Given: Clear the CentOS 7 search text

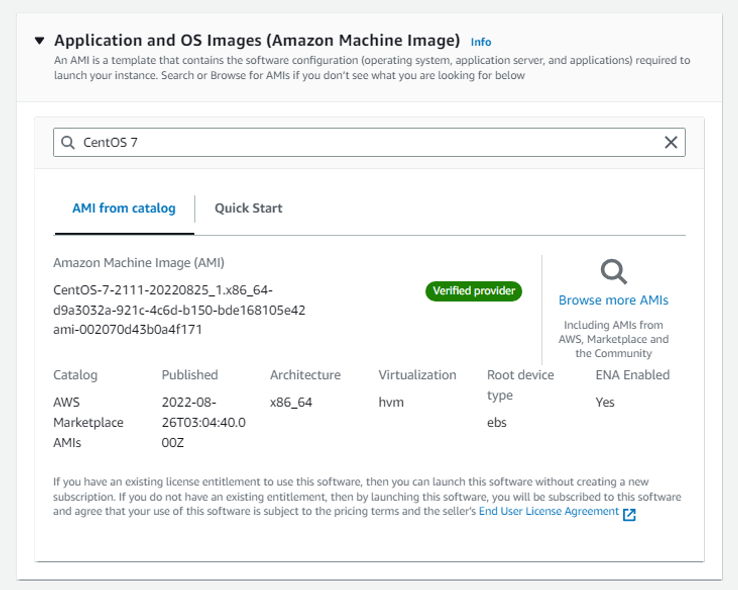Looking at the screenshot, I should 671,142.
